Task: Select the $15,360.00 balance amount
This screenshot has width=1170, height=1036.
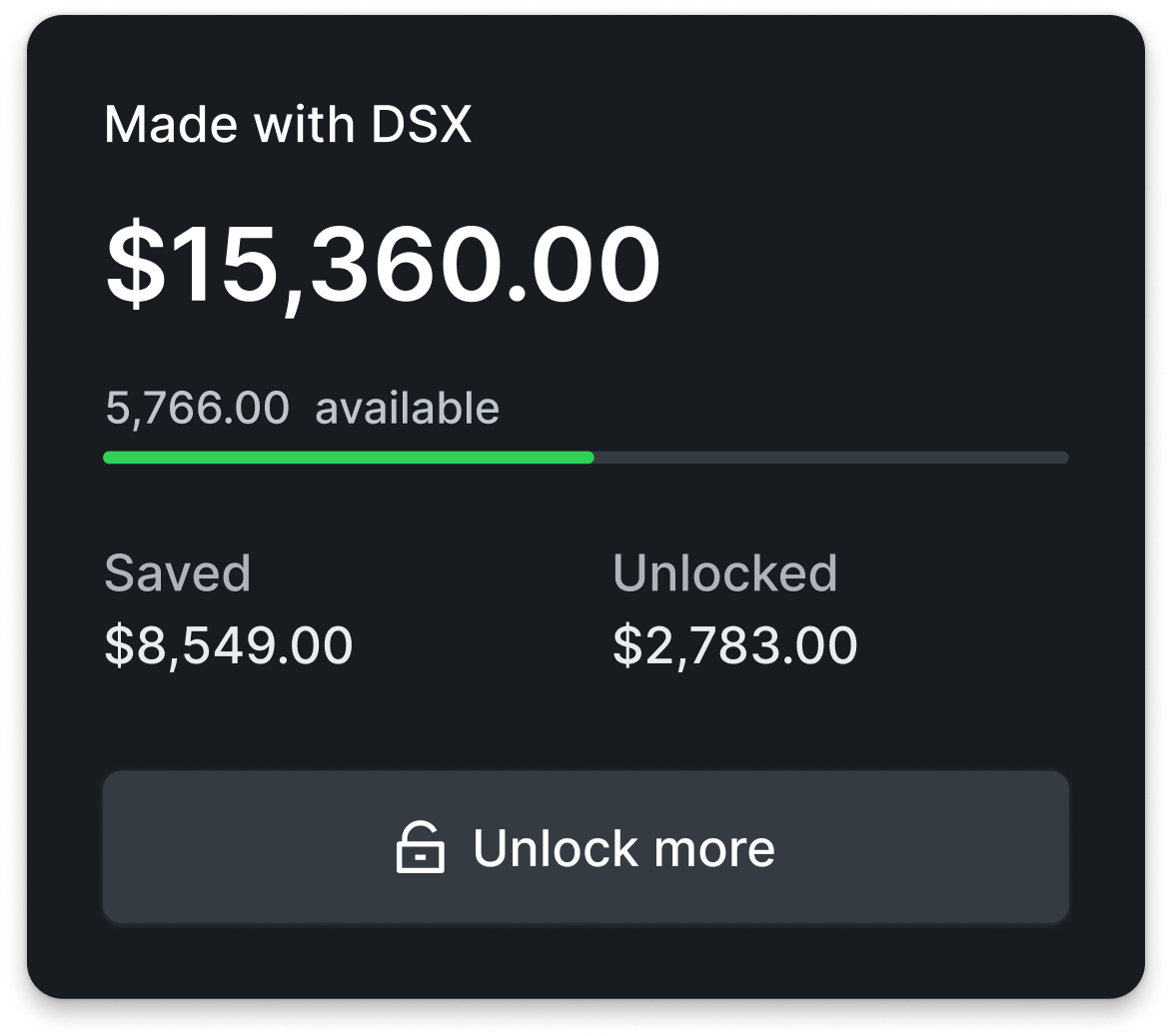Action: pos(383,261)
